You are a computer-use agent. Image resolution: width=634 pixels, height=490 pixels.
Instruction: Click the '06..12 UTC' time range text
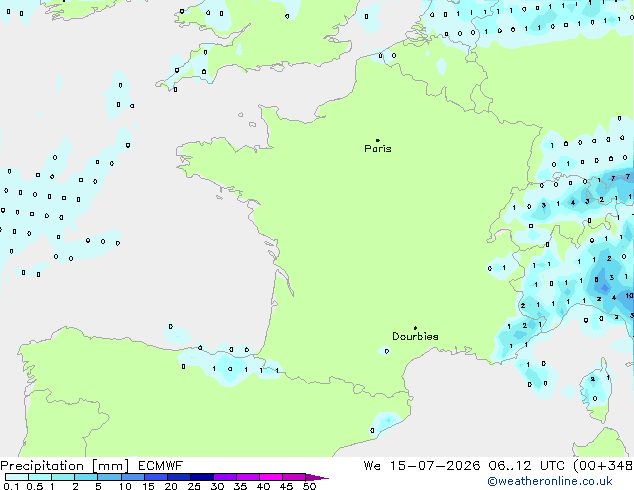[526, 466]
